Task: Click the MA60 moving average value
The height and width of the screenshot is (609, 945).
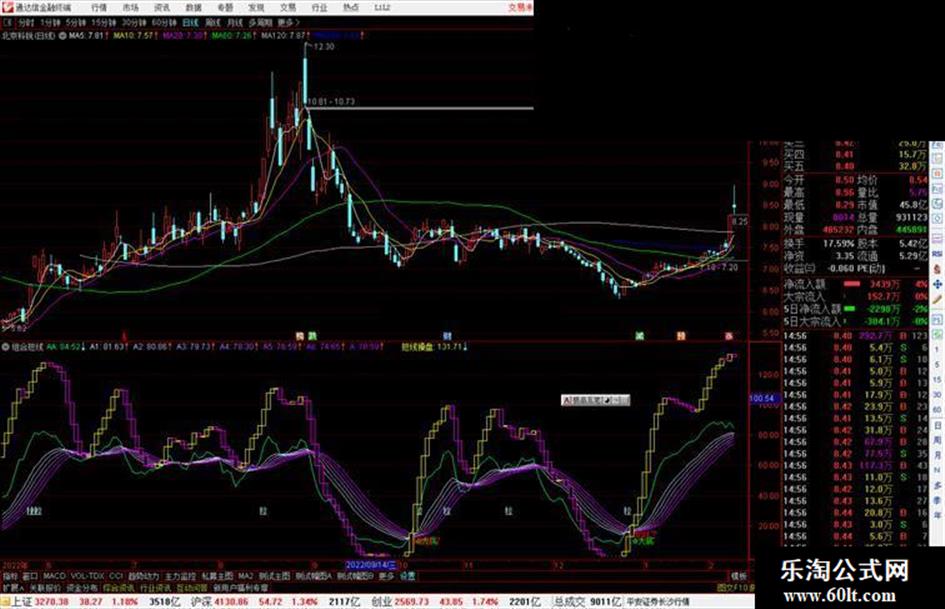Action: pyautogui.click(x=232, y=36)
